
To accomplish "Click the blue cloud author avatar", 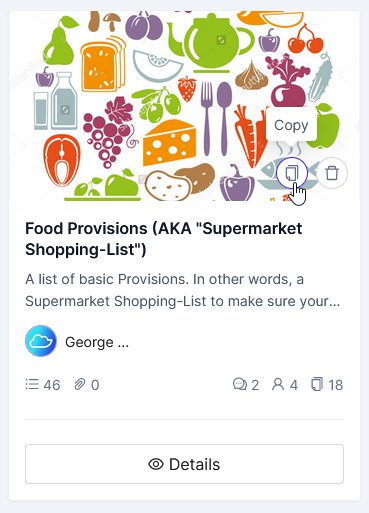I will pyautogui.click(x=41, y=341).
